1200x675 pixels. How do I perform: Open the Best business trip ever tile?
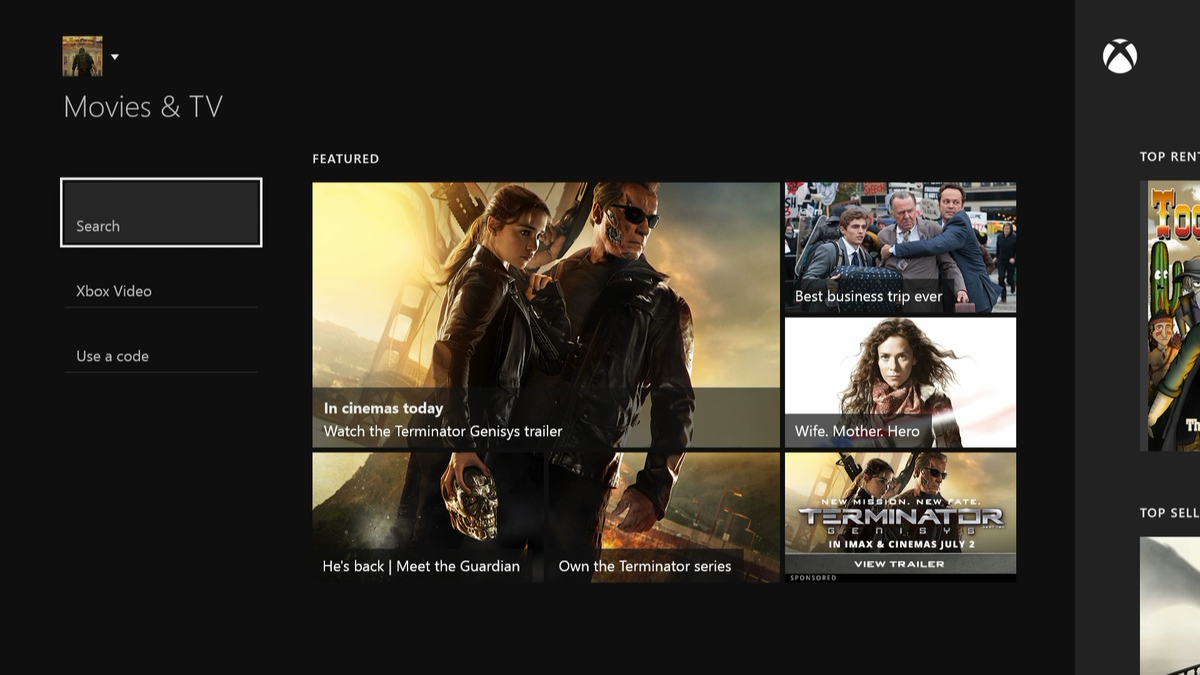pyautogui.click(x=898, y=245)
